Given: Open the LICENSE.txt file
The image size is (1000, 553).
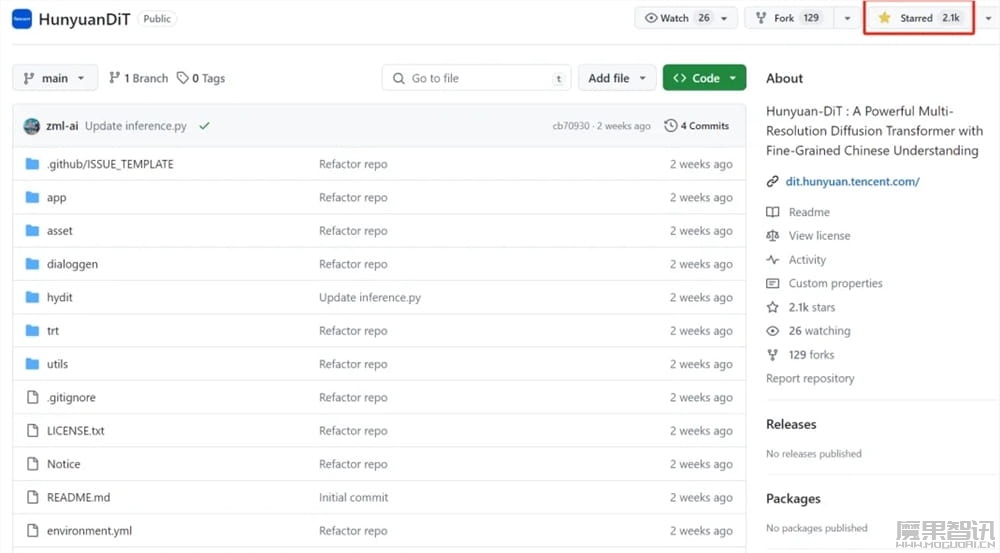Looking at the screenshot, I should tap(75, 431).
